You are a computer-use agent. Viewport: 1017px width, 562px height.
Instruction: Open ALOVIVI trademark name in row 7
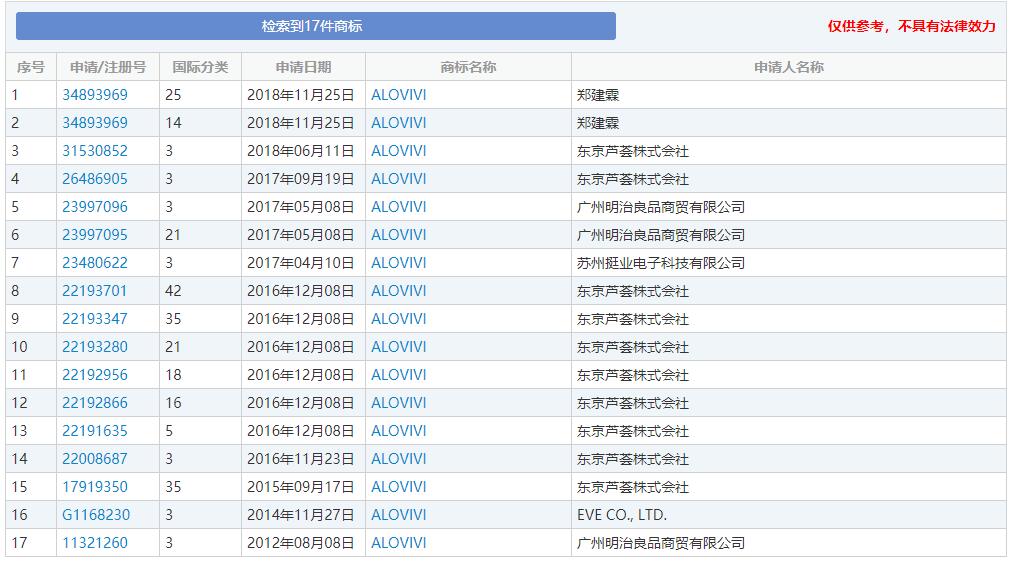pyautogui.click(x=399, y=262)
